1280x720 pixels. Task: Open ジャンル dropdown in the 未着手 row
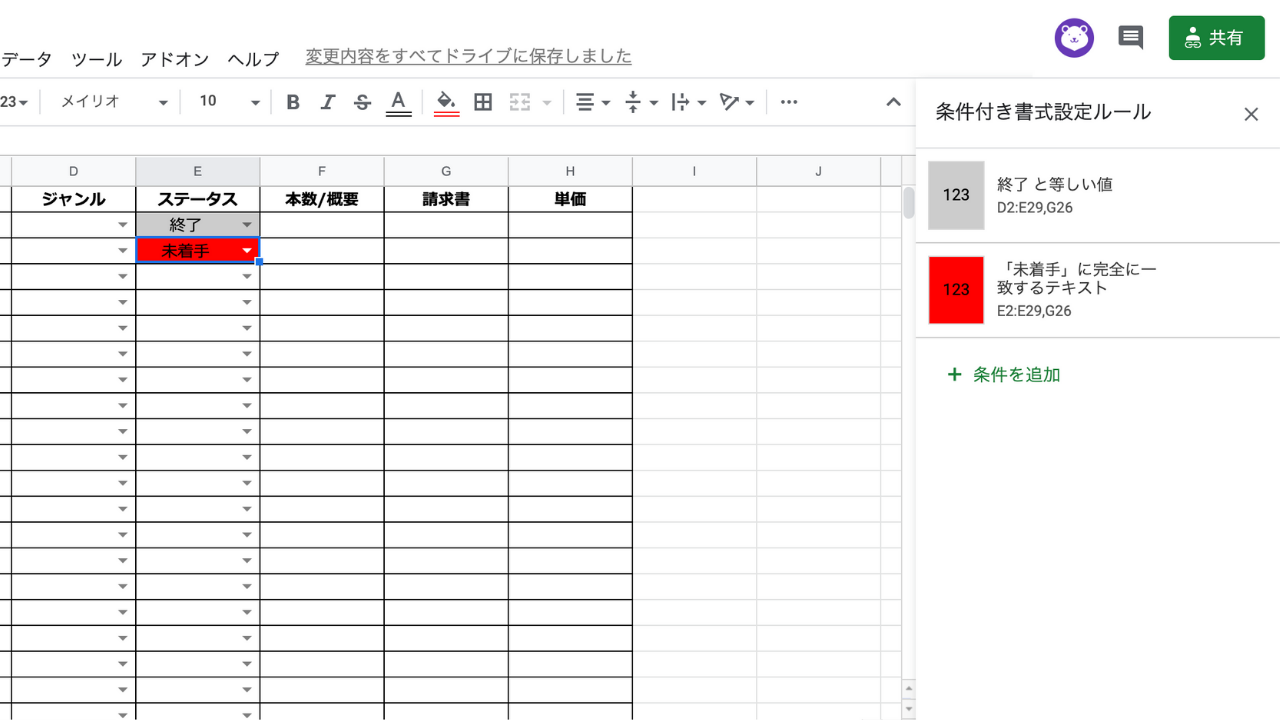tap(123, 251)
